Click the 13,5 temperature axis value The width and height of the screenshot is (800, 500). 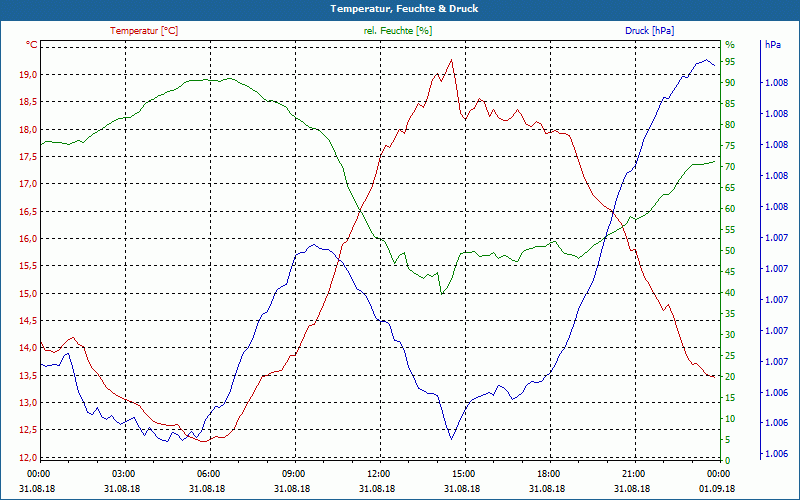coord(29,376)
